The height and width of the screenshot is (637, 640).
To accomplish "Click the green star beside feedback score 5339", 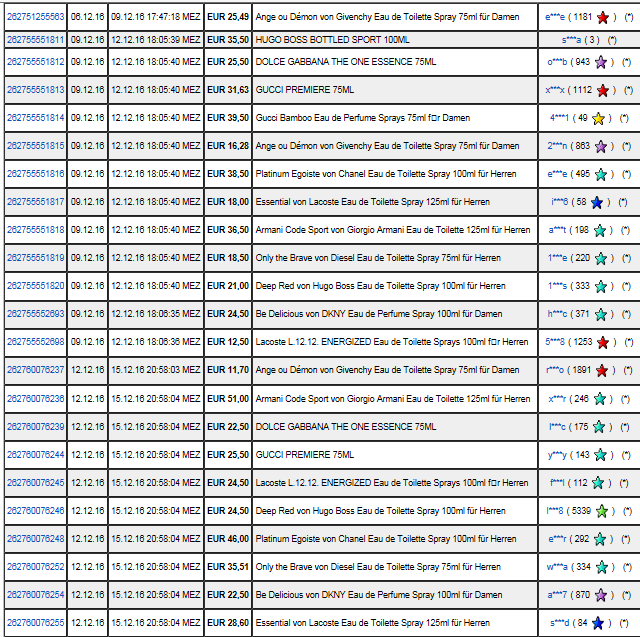I will tap(602, 511).
